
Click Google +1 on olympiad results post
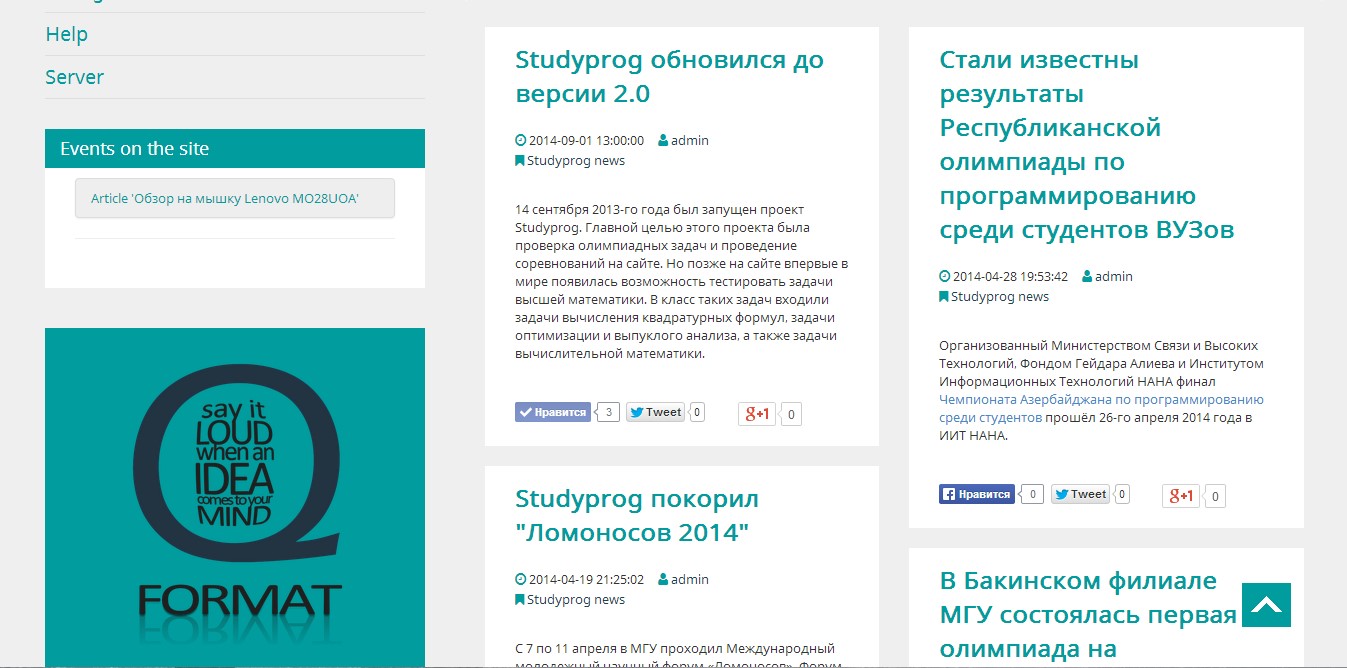point(1181,496)
